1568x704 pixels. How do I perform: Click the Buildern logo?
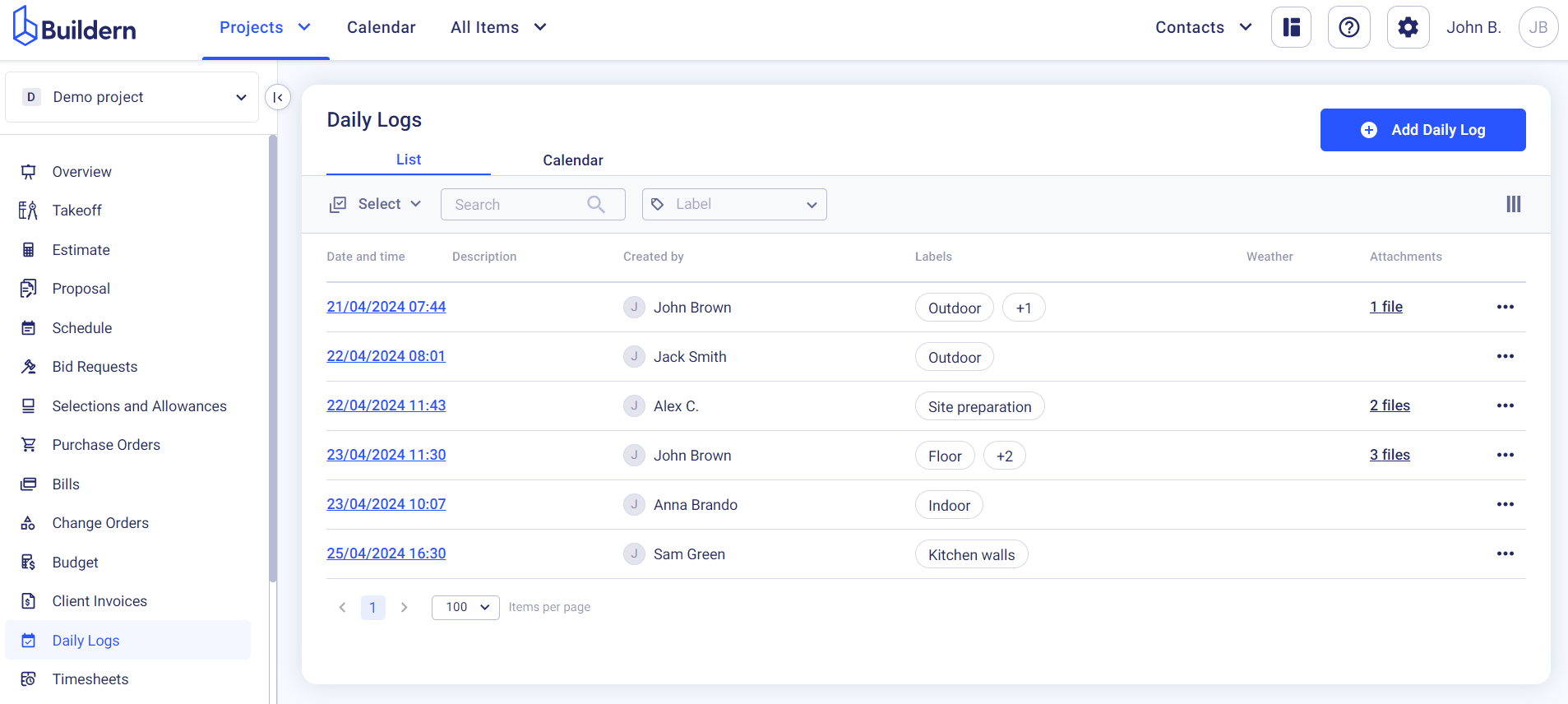tap(74, 27)
